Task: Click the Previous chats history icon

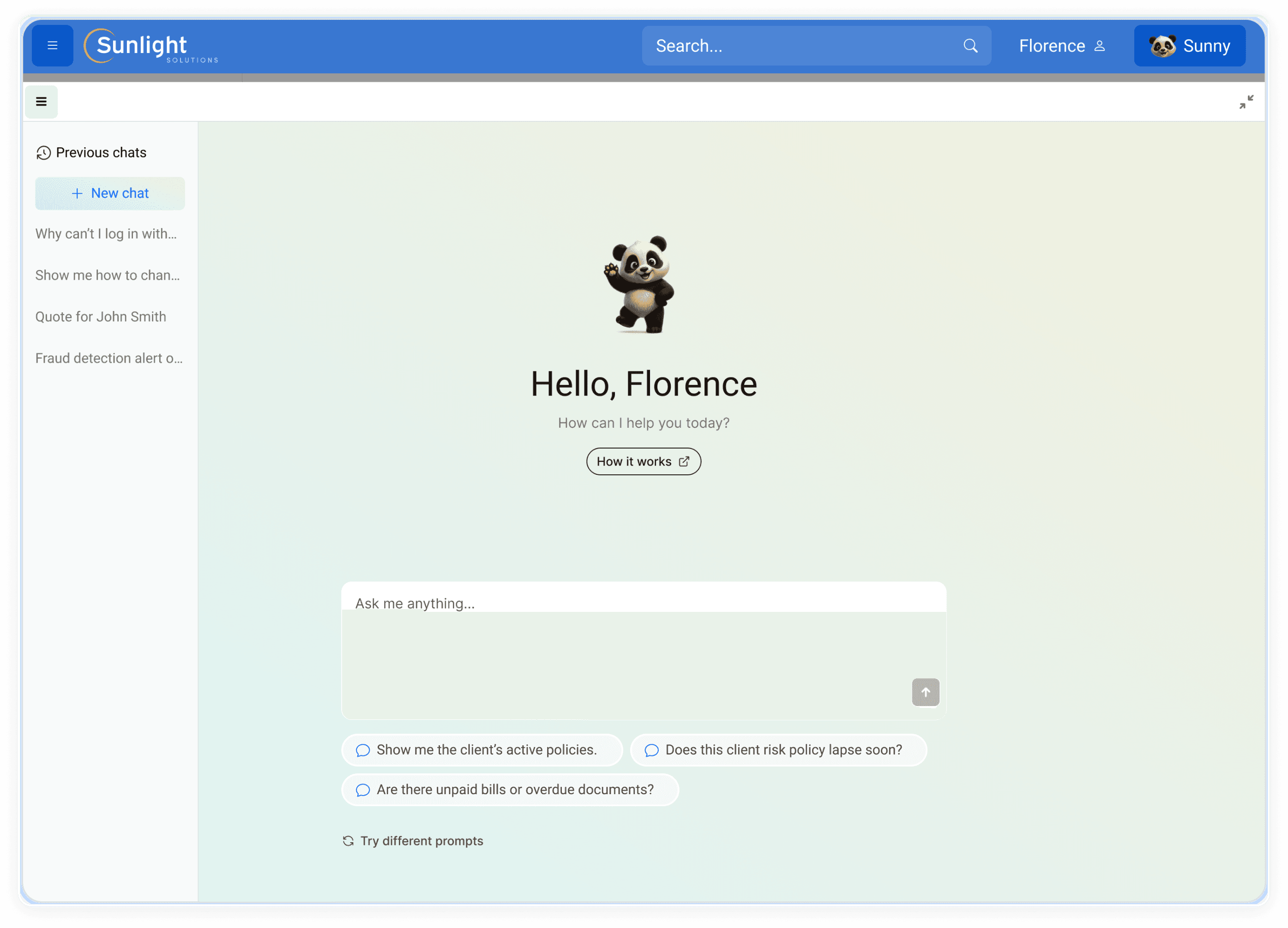Action: tap(44, 153)
